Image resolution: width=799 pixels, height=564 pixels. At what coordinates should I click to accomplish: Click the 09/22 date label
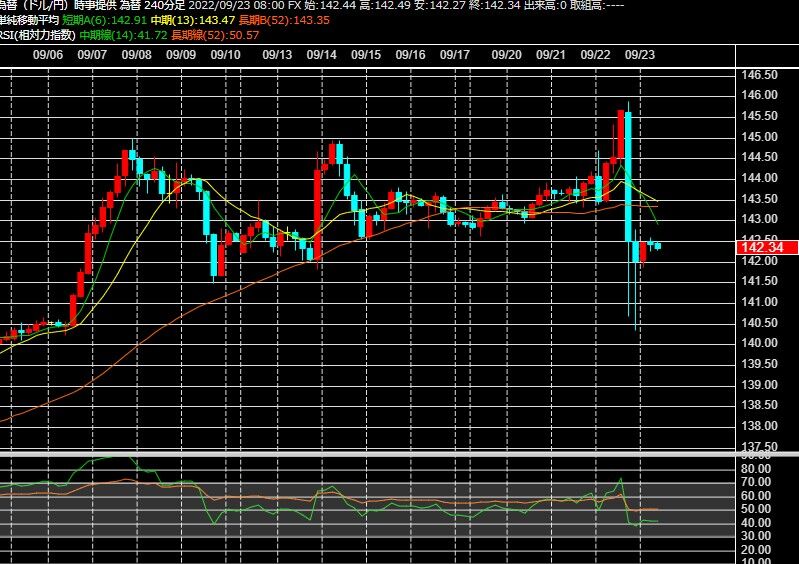pos(595,55)
